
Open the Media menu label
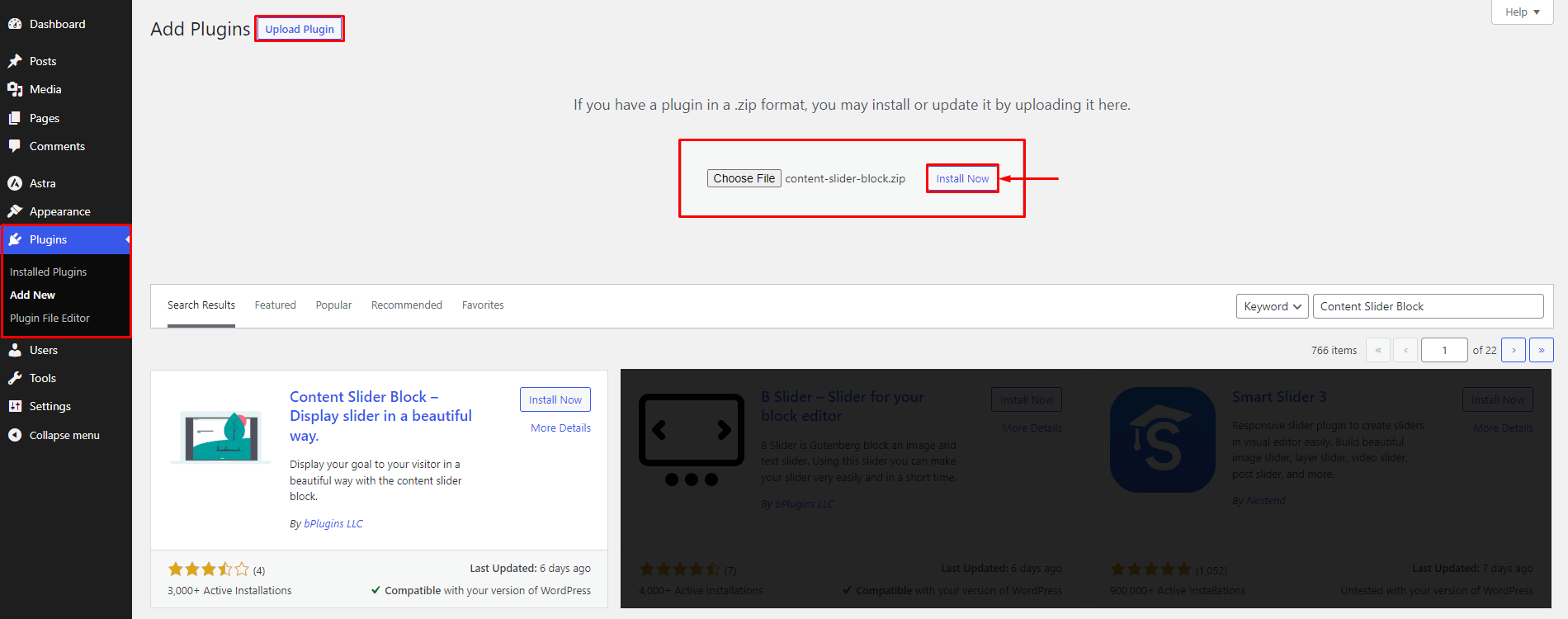tap(45, 89)
